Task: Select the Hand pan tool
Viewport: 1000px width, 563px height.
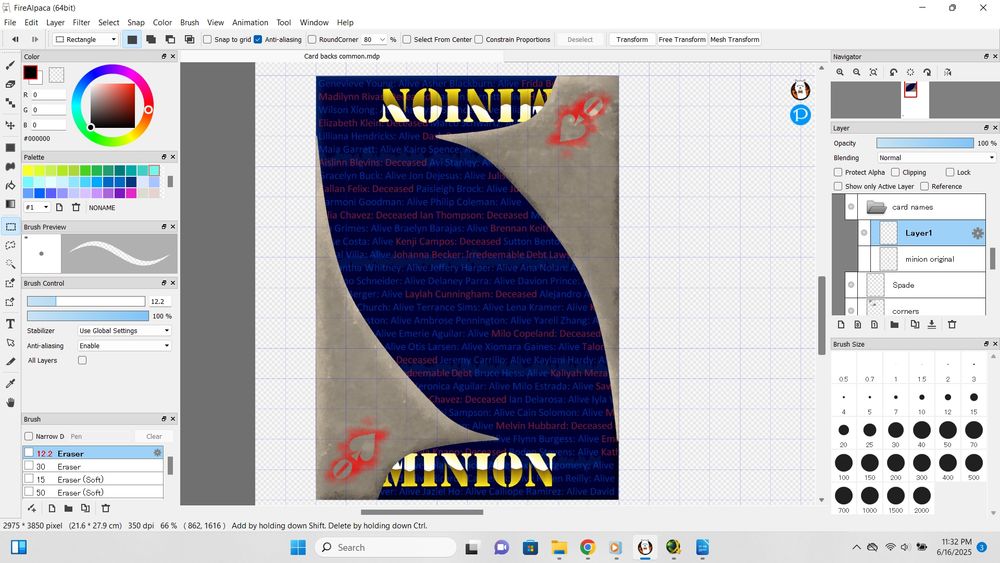Action: [x=10, y=402]
